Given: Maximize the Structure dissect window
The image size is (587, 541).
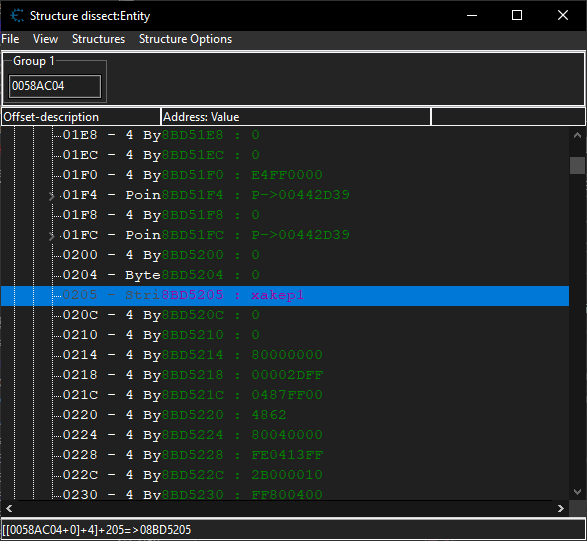Looking at the screenshot, I should 517,15.
